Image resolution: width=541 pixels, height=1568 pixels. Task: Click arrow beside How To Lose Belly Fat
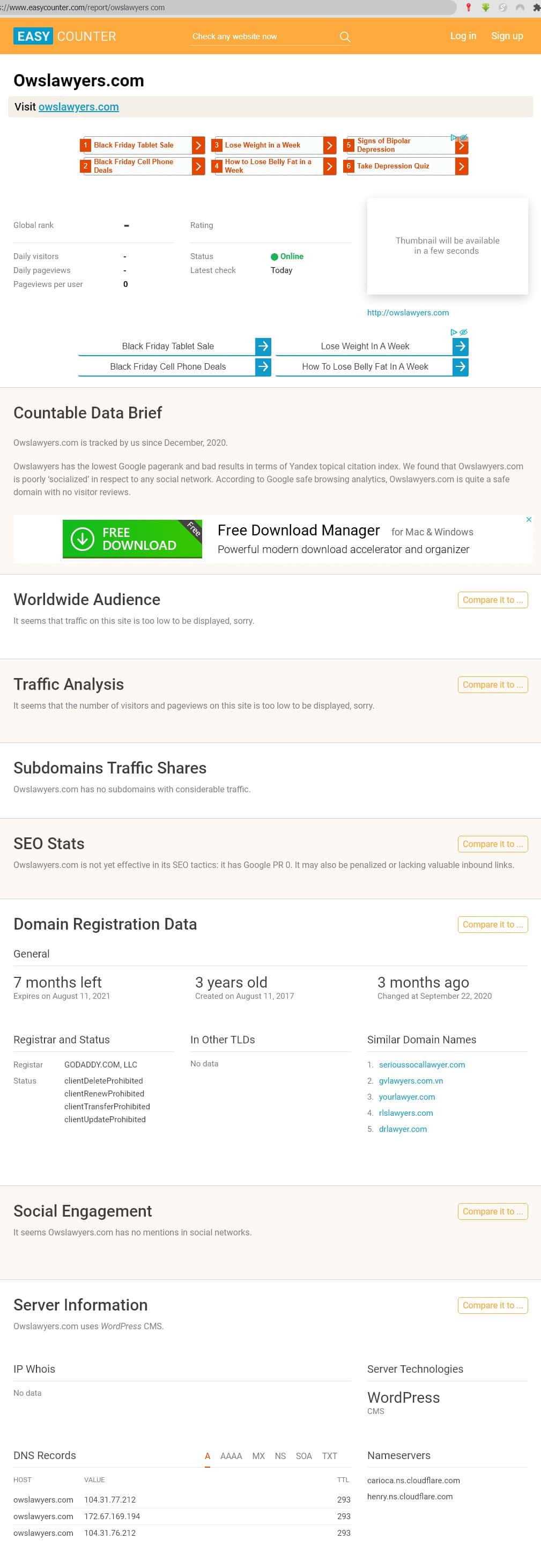(x=461, y=366)
